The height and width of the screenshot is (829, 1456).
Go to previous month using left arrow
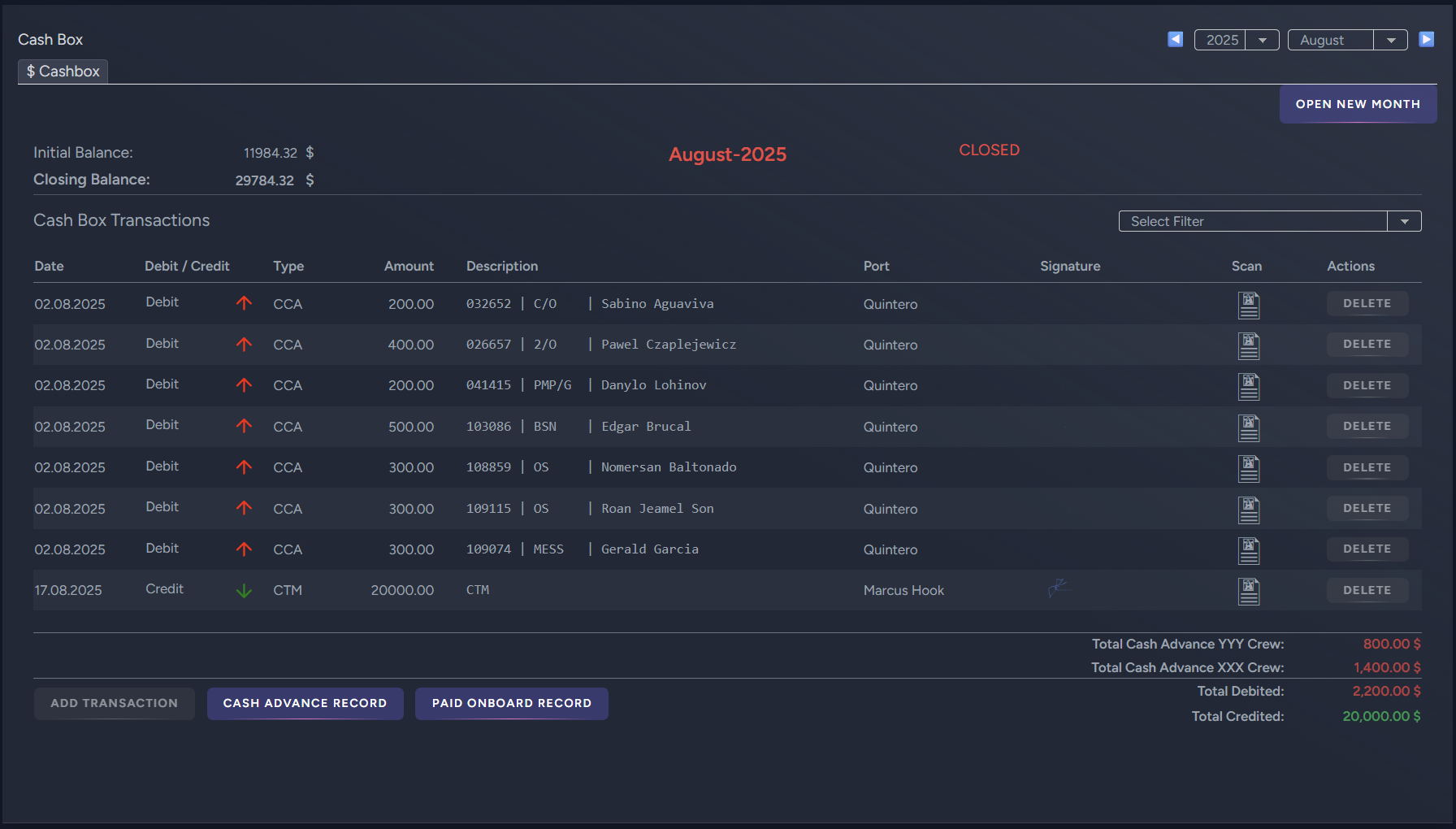pos(1175,39)
